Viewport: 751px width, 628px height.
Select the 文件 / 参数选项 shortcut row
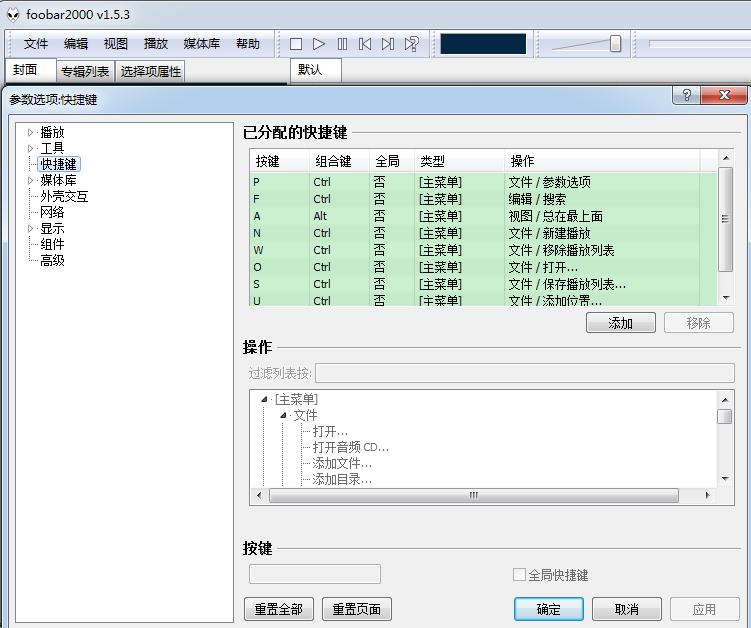click(483, 182)
